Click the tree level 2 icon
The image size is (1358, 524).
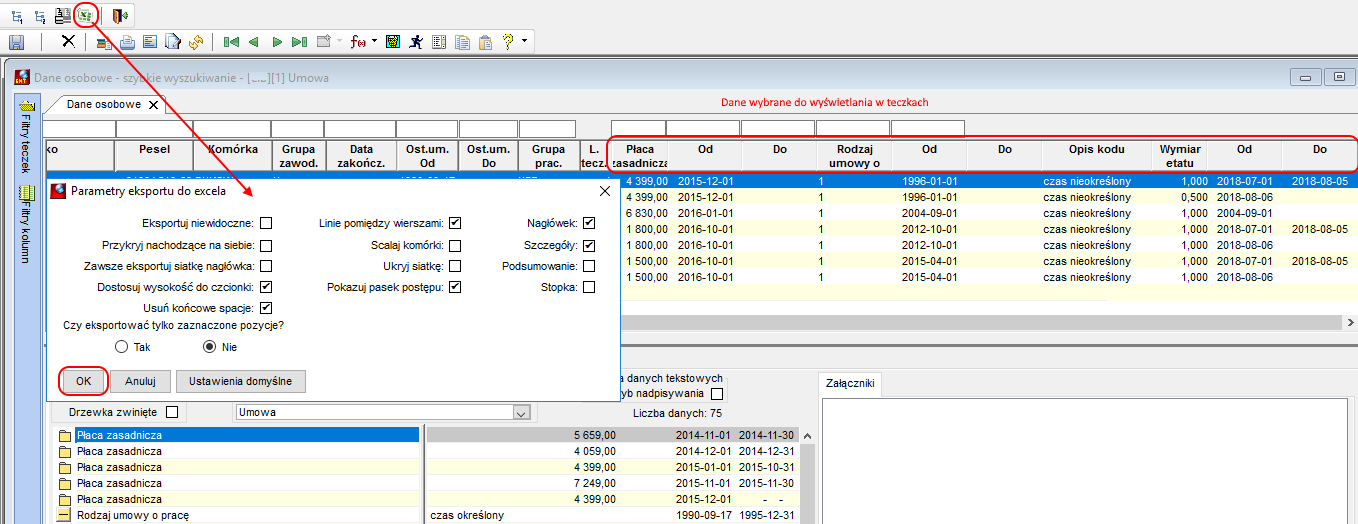click(x=40, y=16)
